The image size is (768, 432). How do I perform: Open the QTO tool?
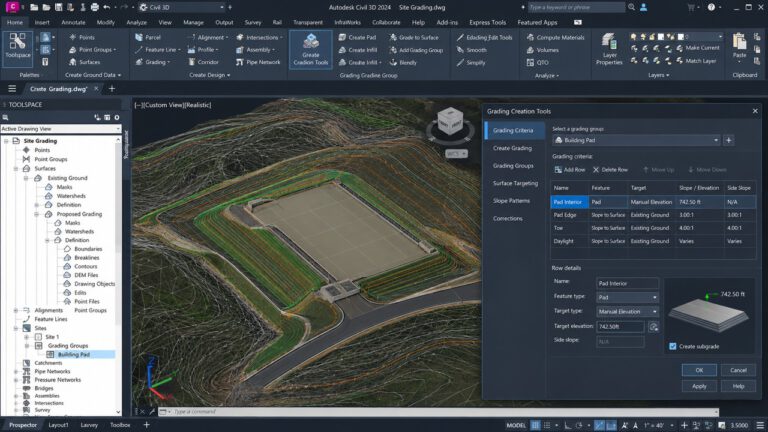[538, 63]
